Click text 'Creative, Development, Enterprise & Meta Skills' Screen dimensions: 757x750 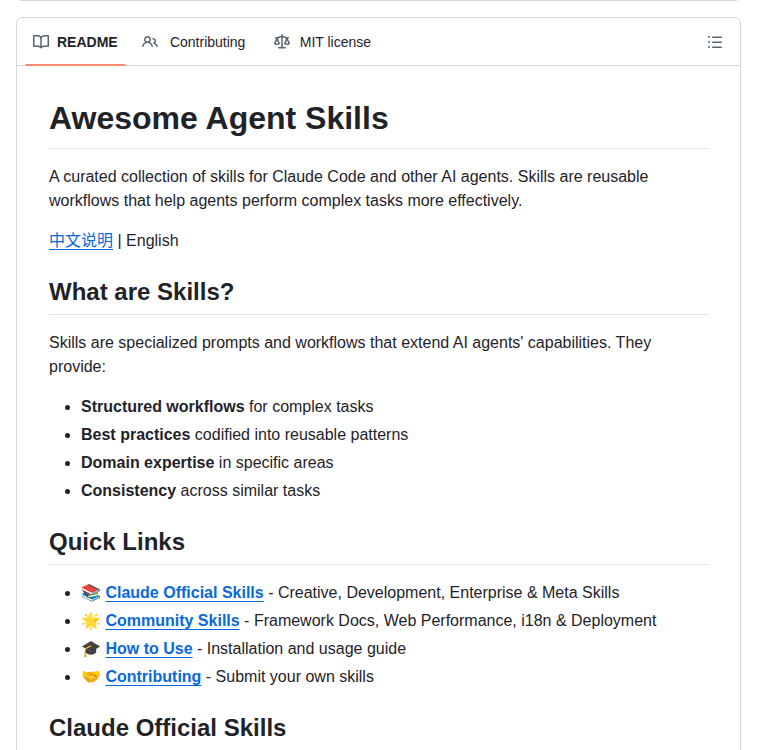449,592
